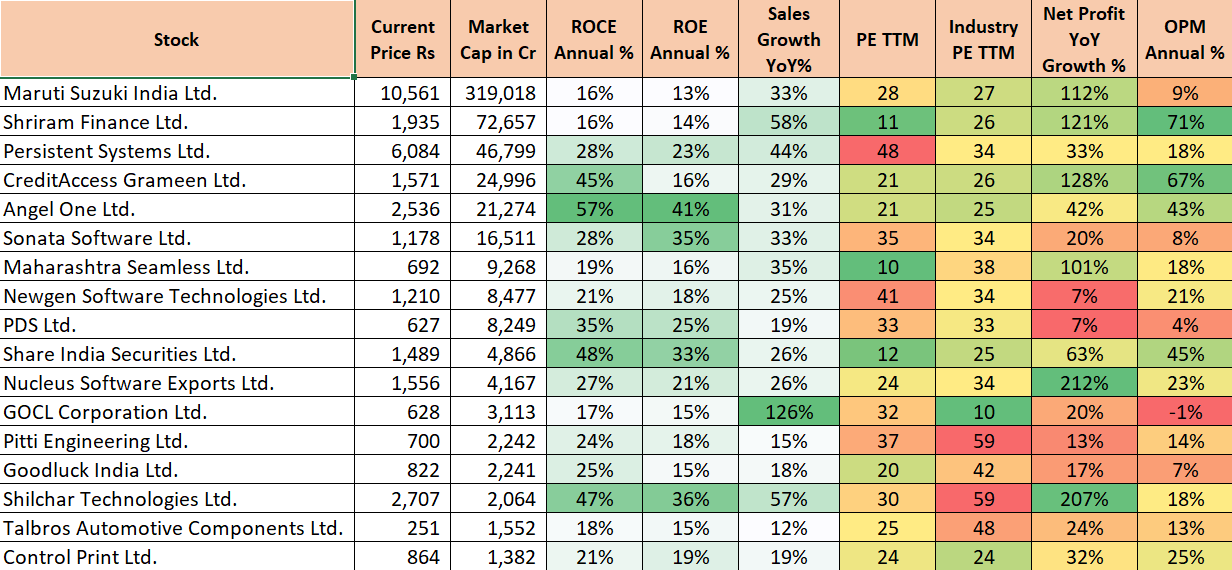Click the Goodluck India Ltd. cell
1232x570 pixels.
click(x=178, y=471)
